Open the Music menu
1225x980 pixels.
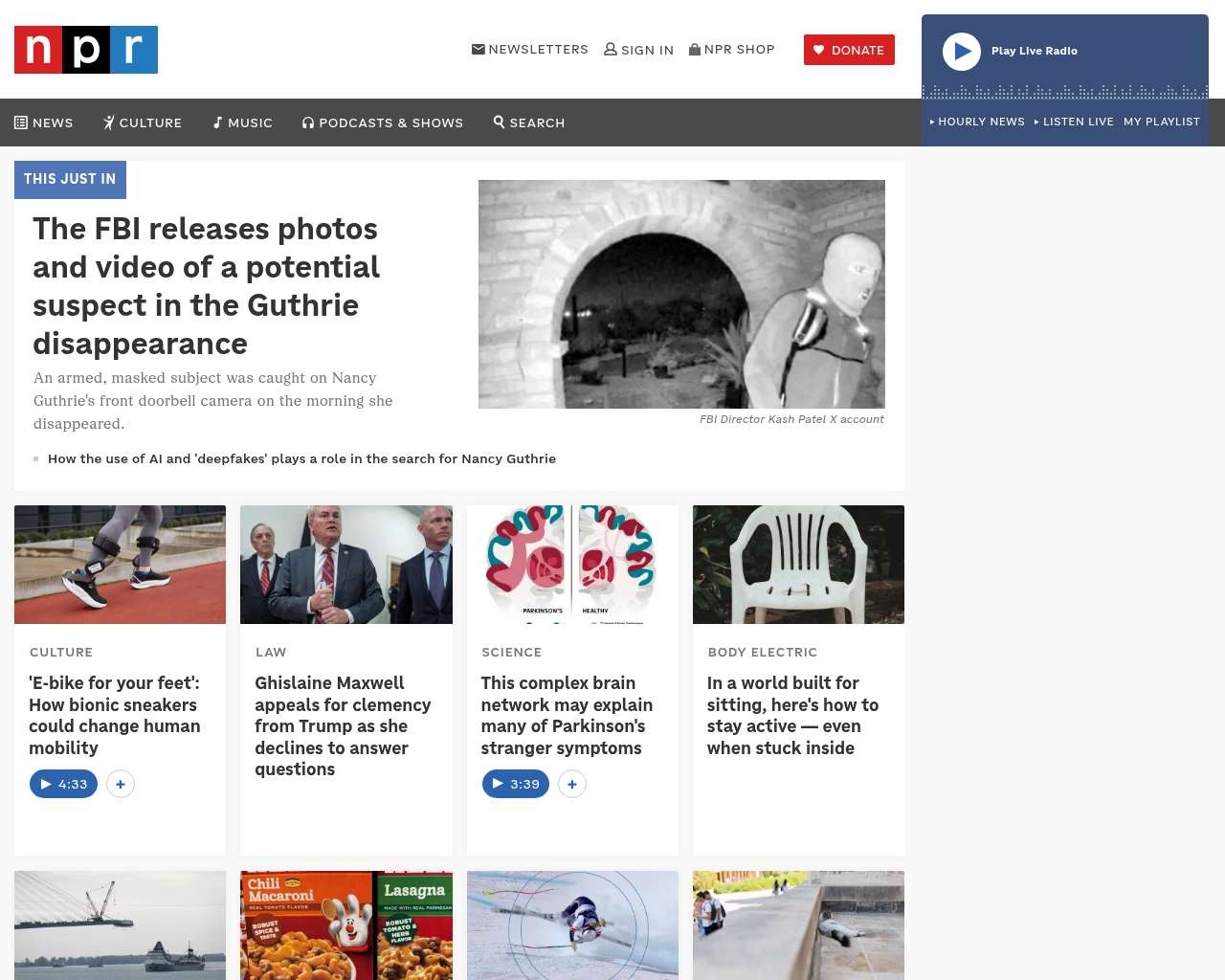coord(243,122)
